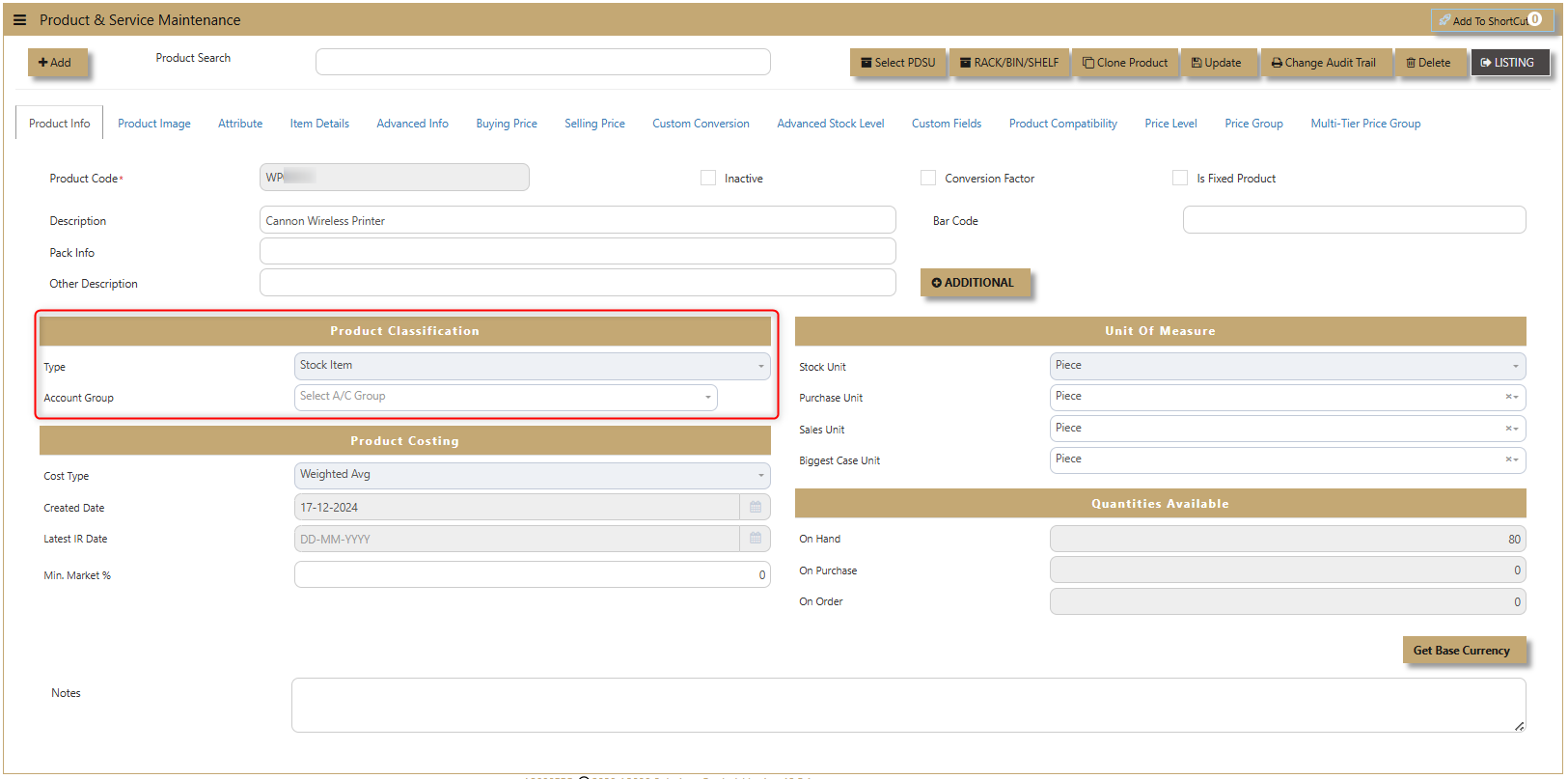
Task: Open the Product Compatibility tab
Action: click(1063, 124)
